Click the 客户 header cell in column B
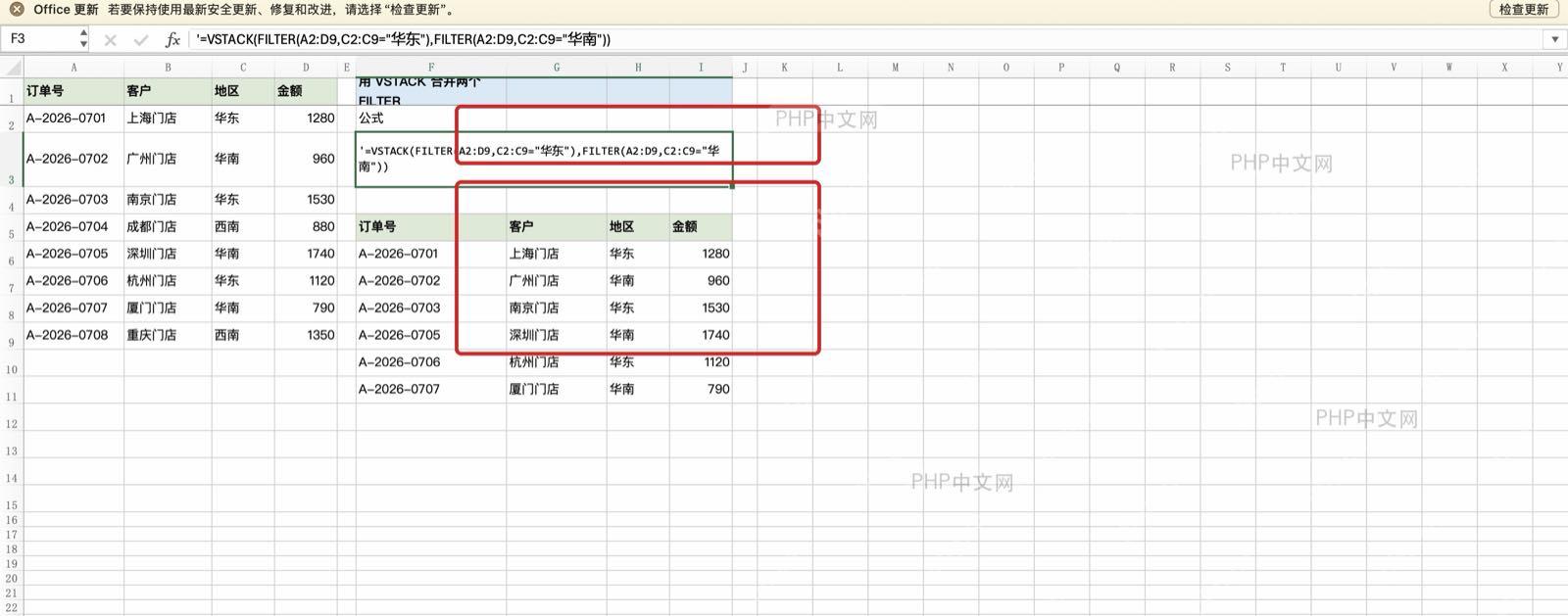This screenshot has width=1568, height=616. pos(168,91)
